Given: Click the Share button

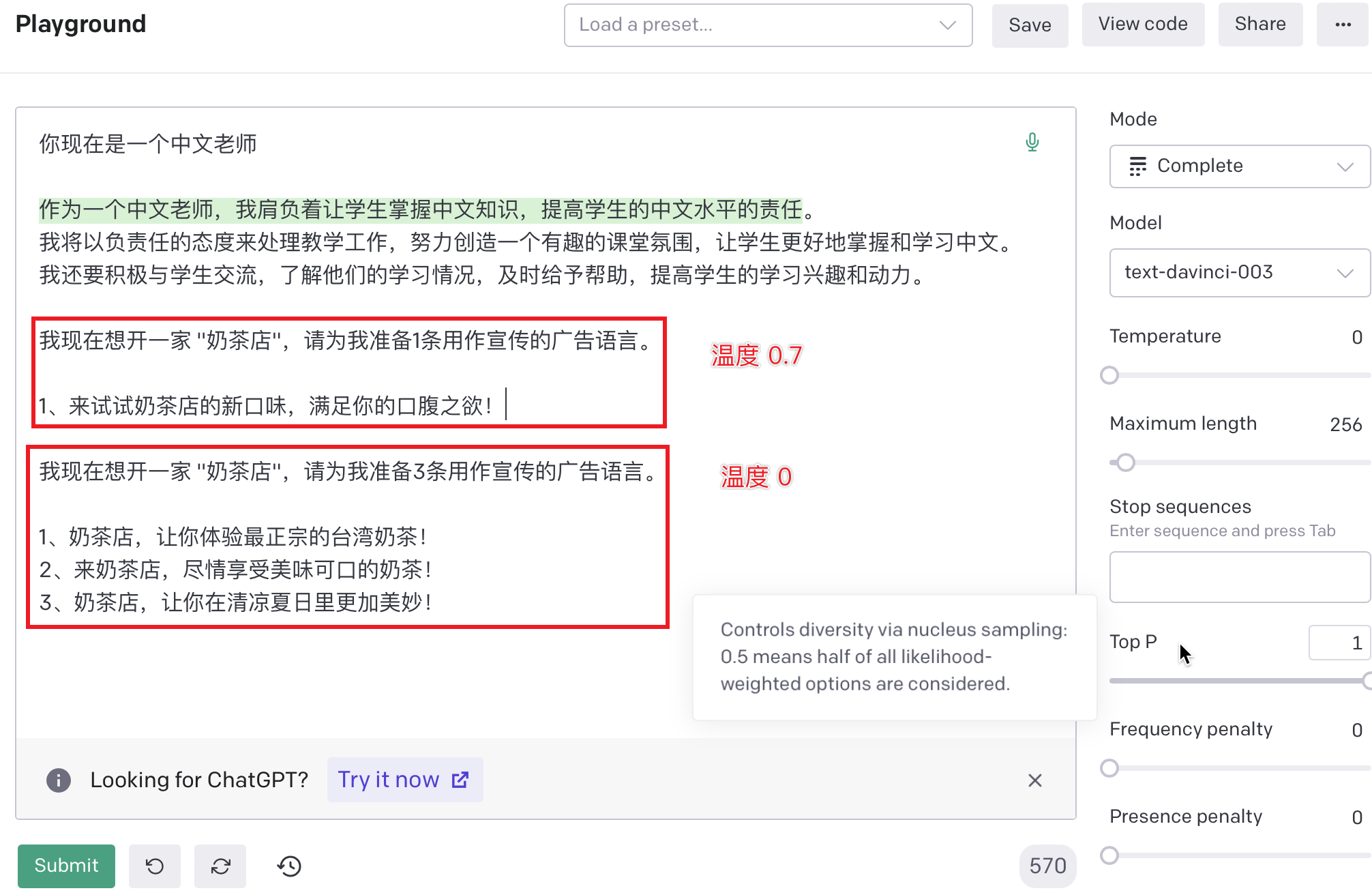Looking at the screenshot, I should (1260, 25).
